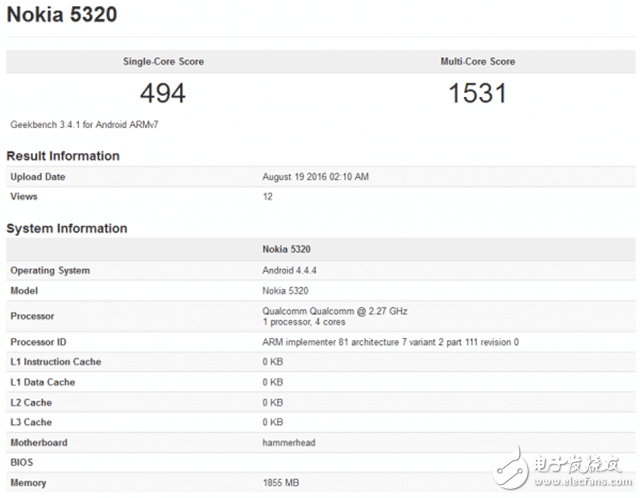Click the hammerhead motherboard value
Viewport: 640px width, 498px height.
coord(290,442)
